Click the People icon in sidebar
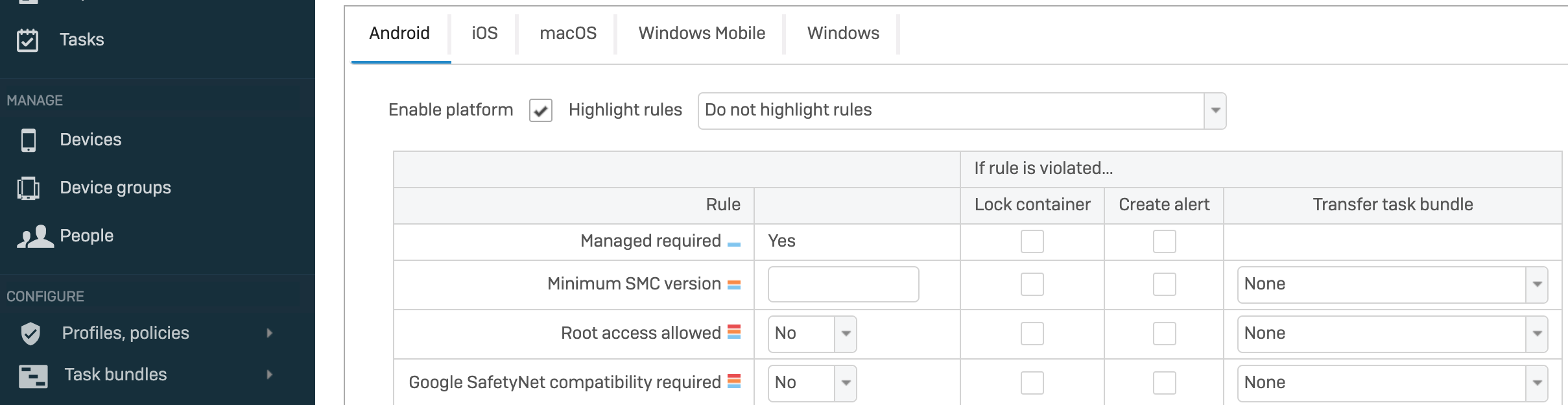This screenshot has height=405, width=1568. point(35,236)
